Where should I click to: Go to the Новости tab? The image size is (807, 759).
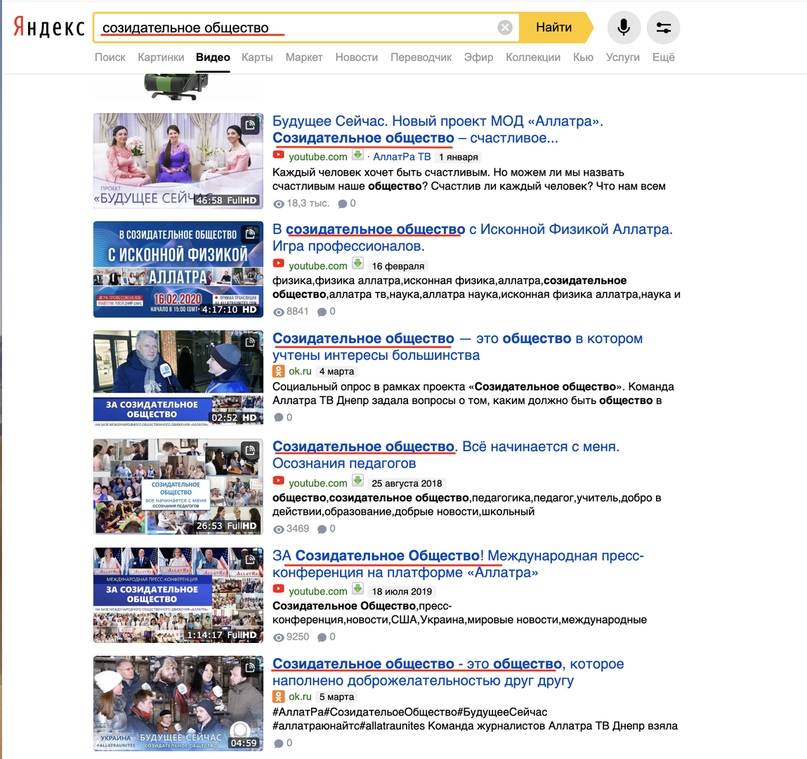[356, 57]
